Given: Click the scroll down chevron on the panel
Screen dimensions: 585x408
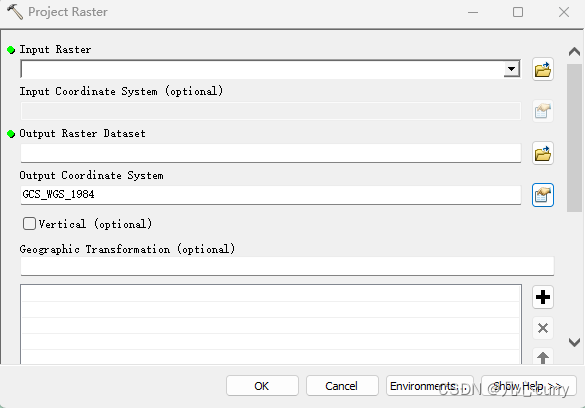Looking at the screenshot, I should tap(574, 342).
